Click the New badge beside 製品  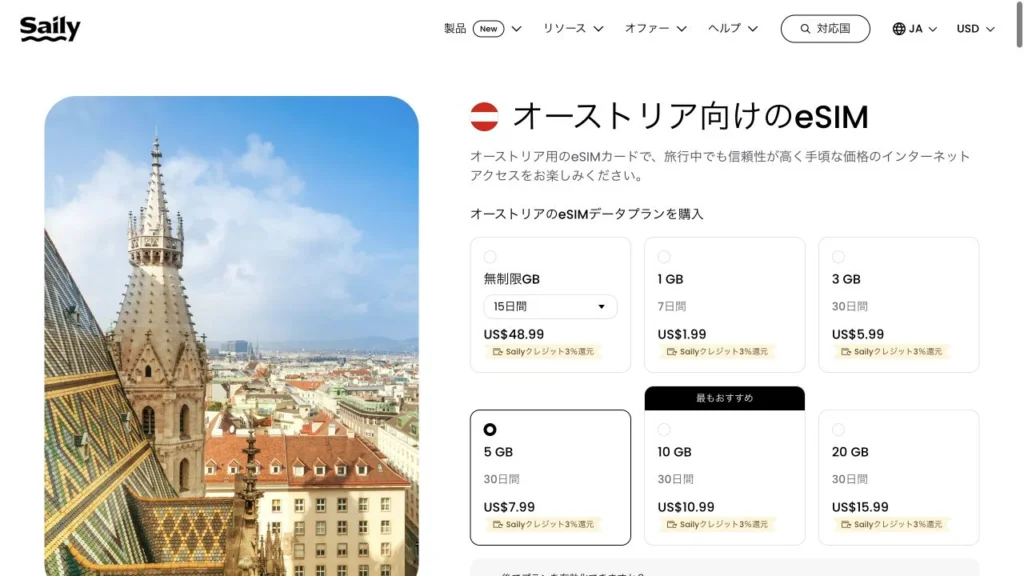(x=488, y=29)
